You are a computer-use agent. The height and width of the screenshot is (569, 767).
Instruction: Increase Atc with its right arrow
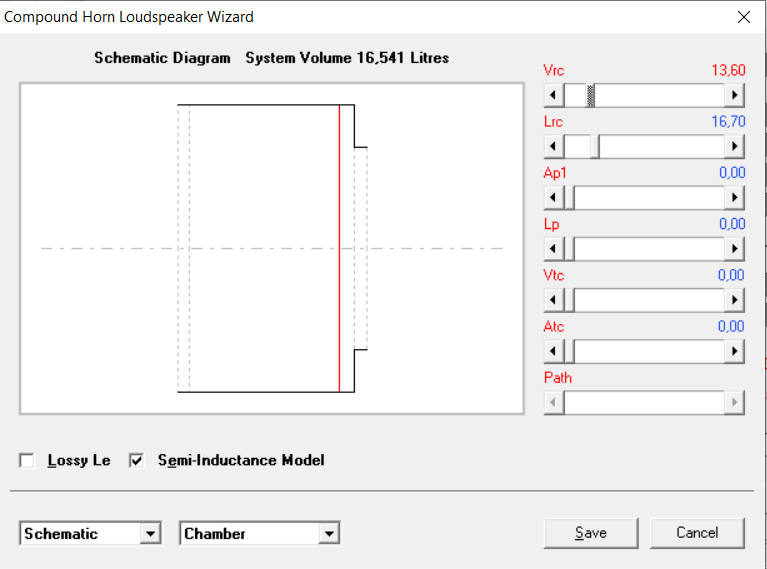[734, 351]
